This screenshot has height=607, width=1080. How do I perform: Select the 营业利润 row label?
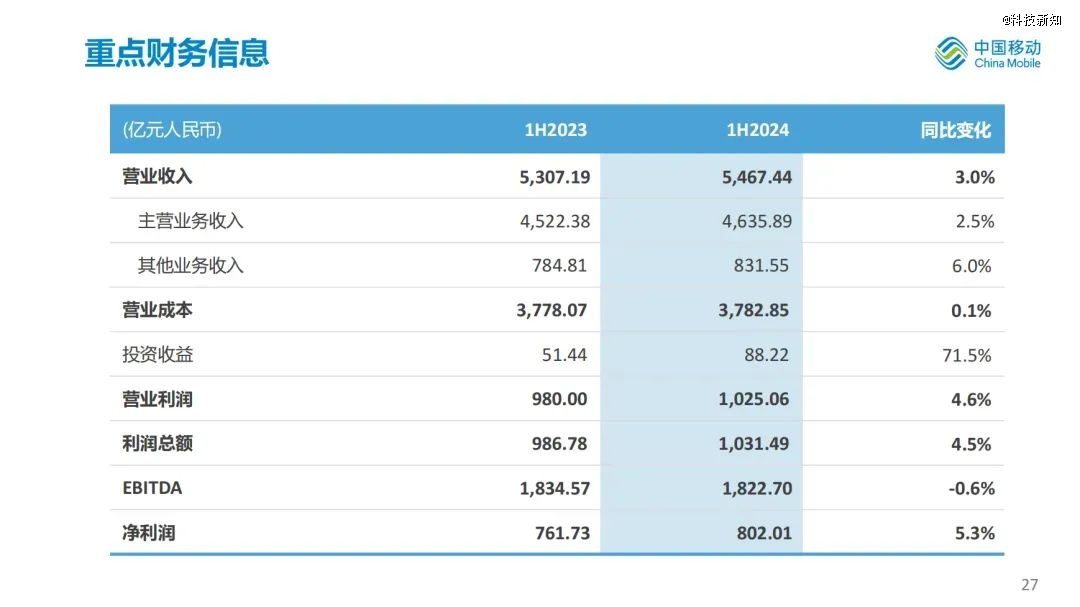point(157,399)
